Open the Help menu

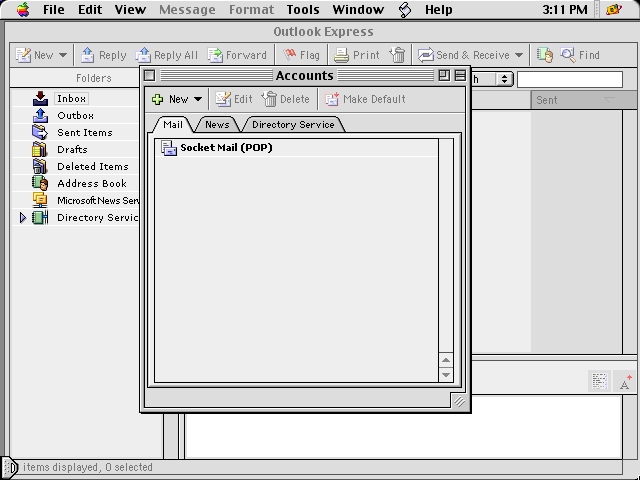(x=438, y=9)
